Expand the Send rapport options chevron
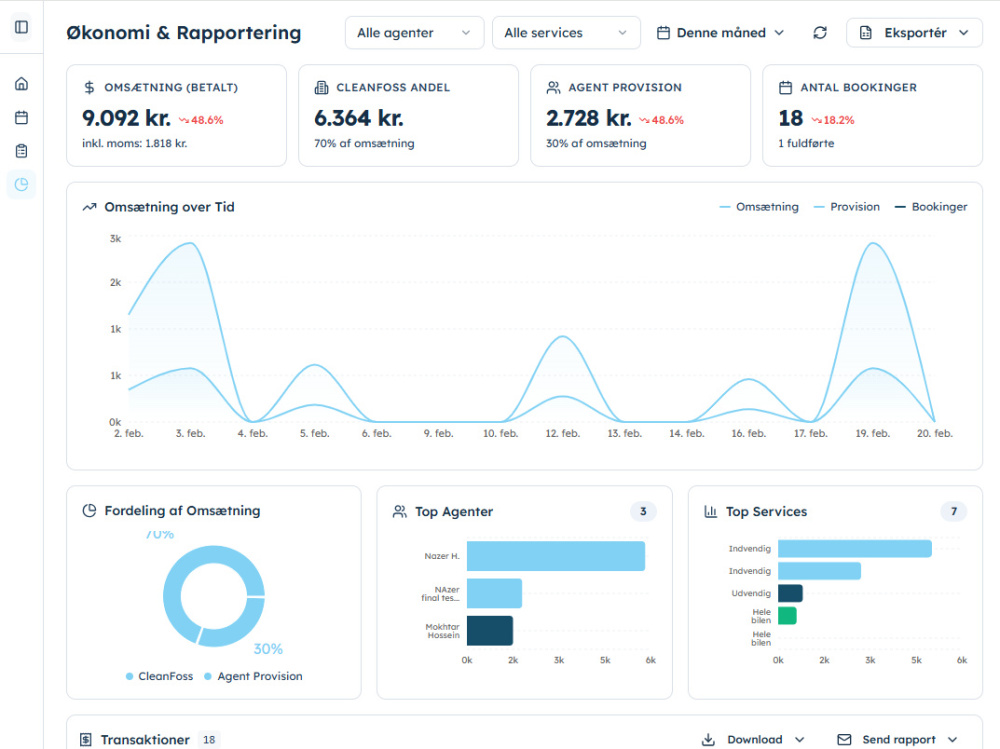Screen dimensions: 1000x749 (x=952, y=739)
